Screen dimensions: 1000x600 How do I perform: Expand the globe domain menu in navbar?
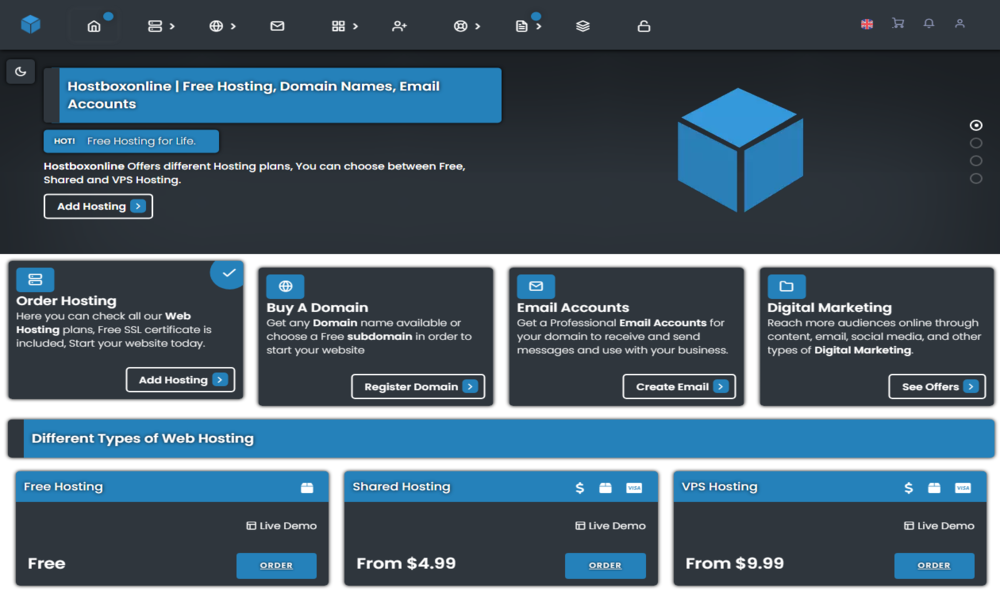point(222,26)
